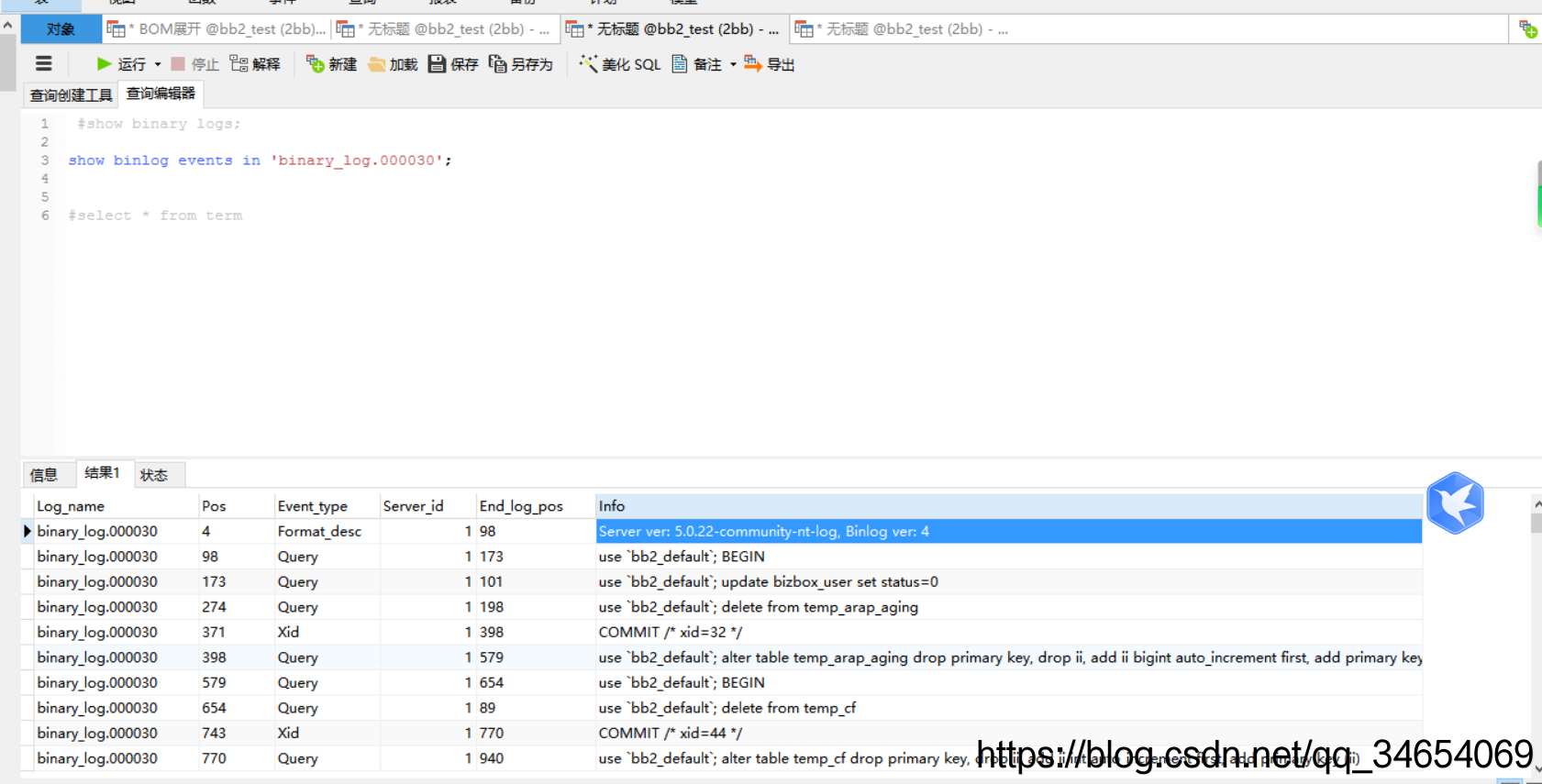Select 'Server ver: 5.0.22-community-nt-log' cell
Image resolution: width=1542 pixels, height=784 pixels.
[1009, 531]
